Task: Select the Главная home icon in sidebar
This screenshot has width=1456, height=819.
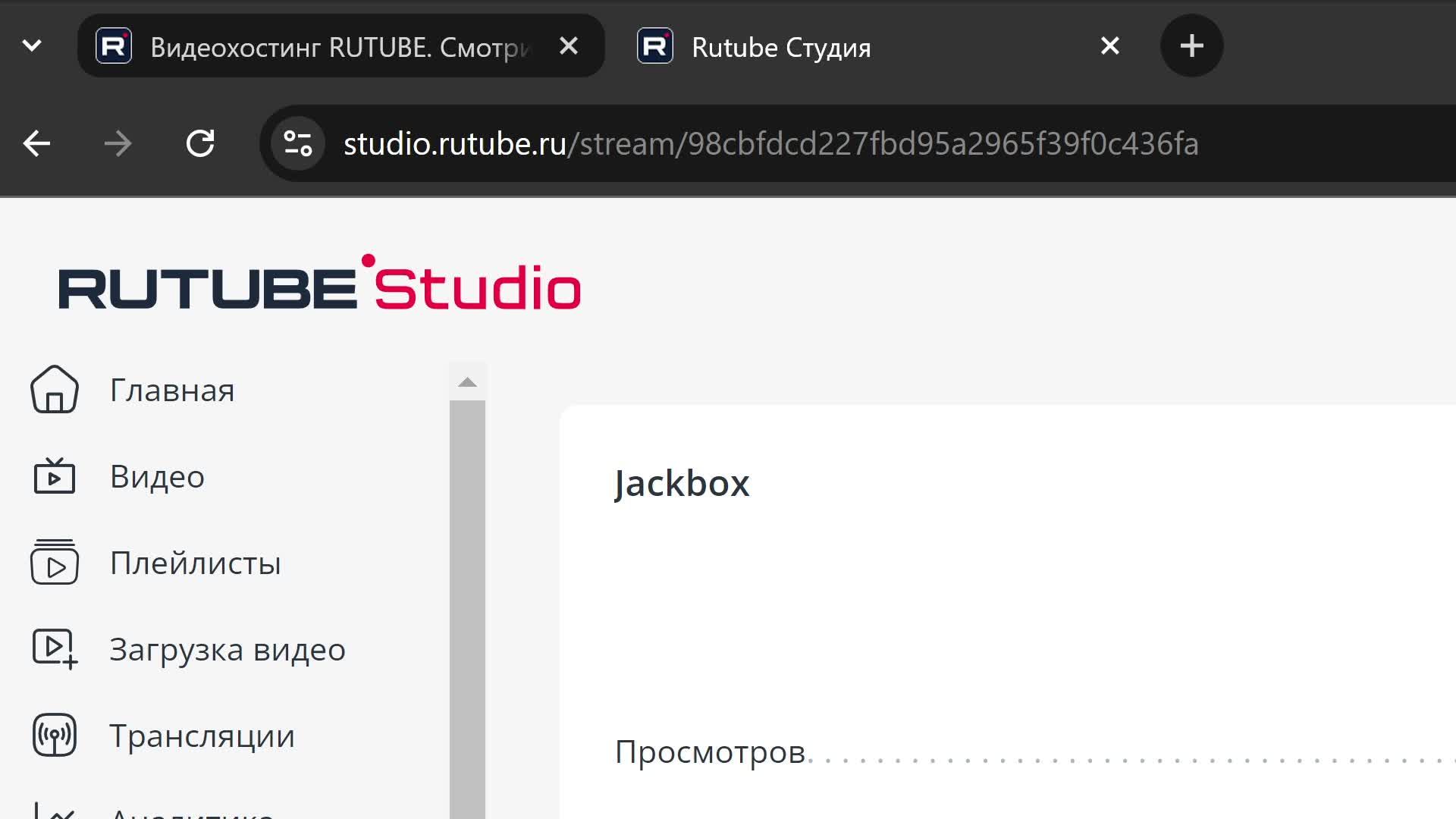Action: click(53, 390)
